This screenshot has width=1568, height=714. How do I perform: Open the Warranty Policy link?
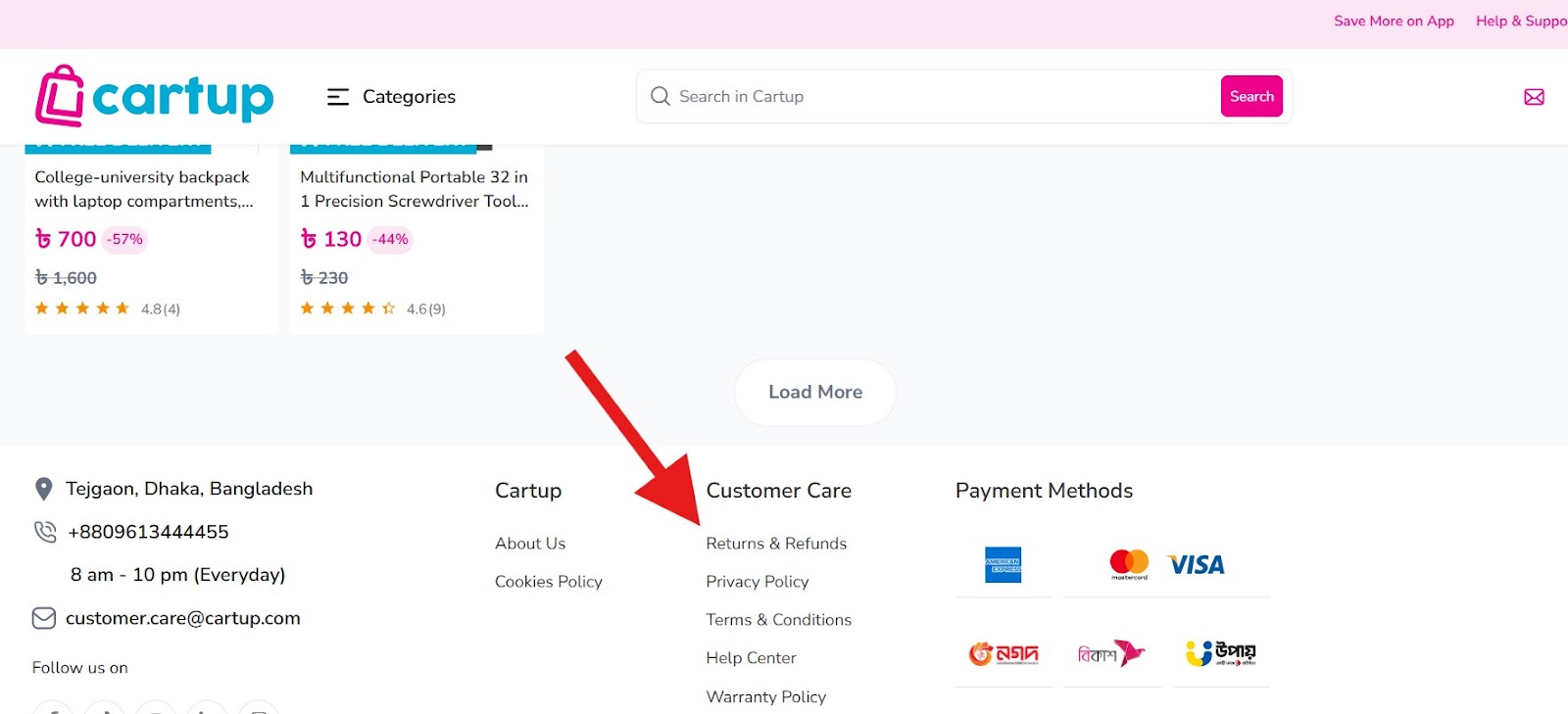pos(766,696)
